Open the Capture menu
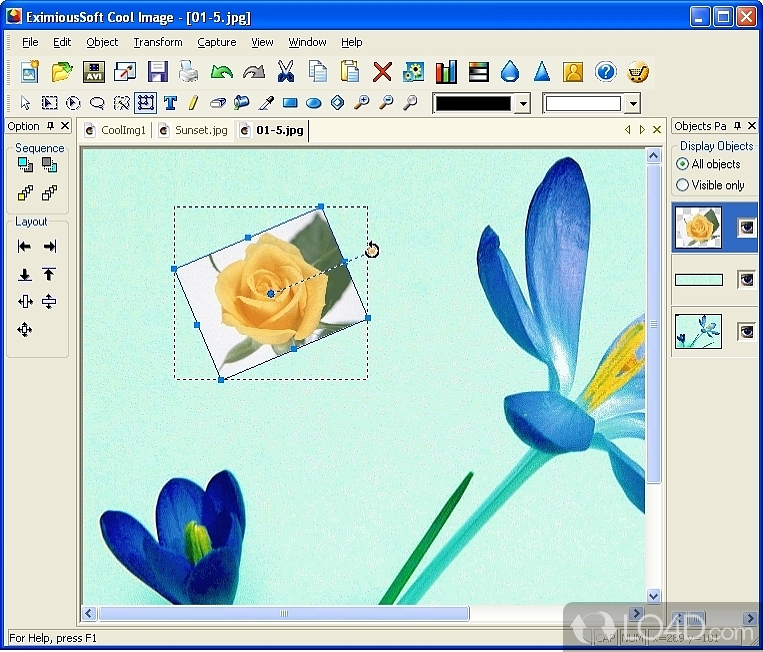 [x=217, y=42]
